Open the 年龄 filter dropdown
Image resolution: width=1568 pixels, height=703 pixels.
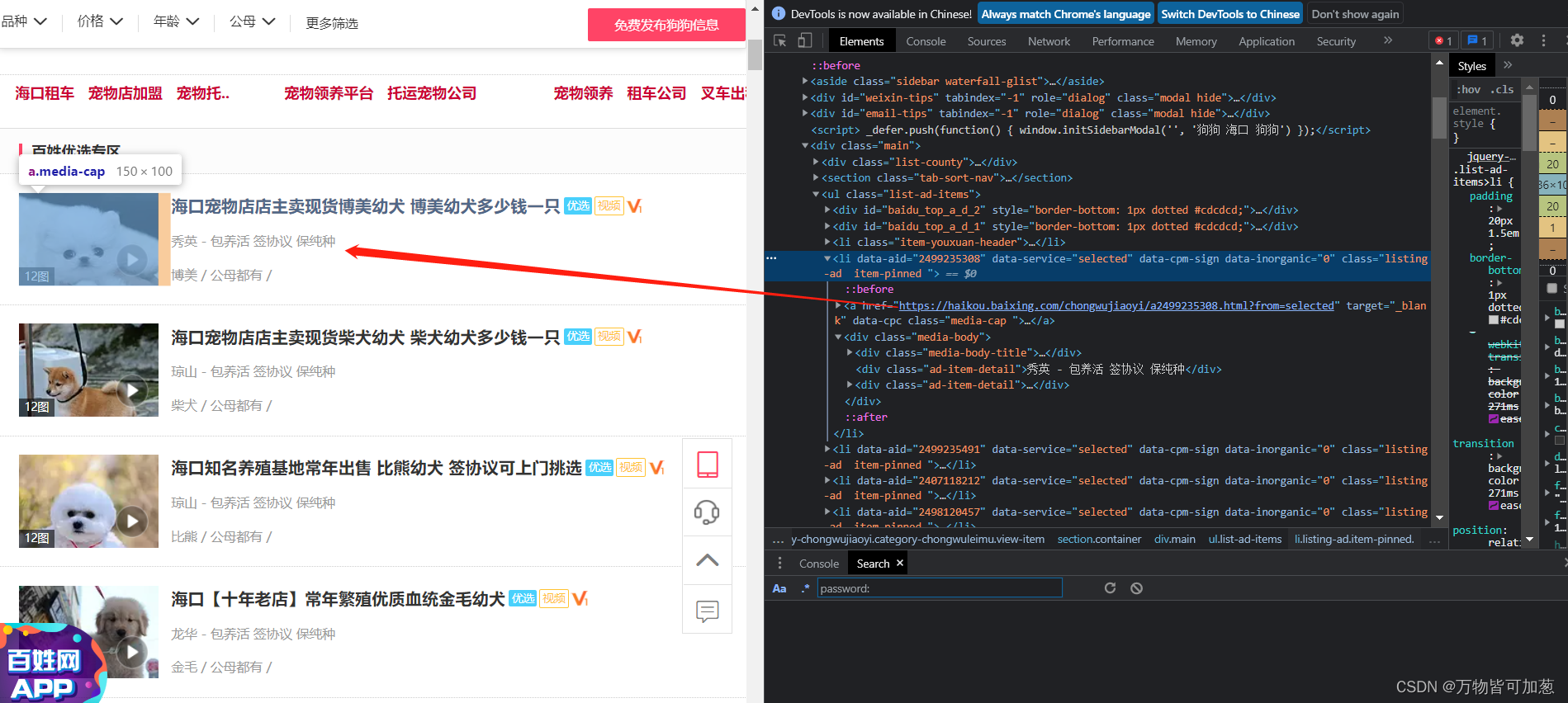(176, 21)
